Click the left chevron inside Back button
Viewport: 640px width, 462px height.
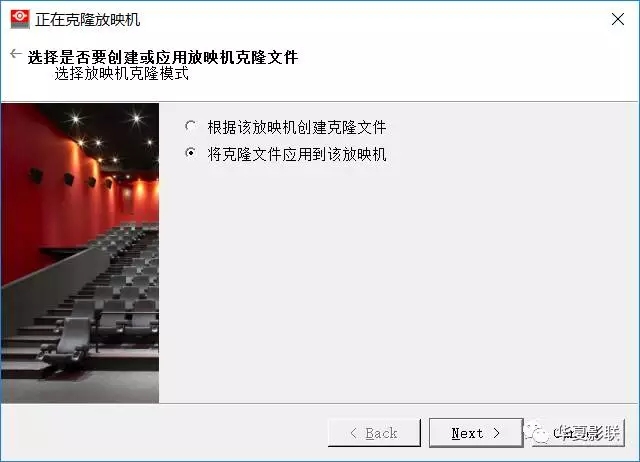coord(353,433)
